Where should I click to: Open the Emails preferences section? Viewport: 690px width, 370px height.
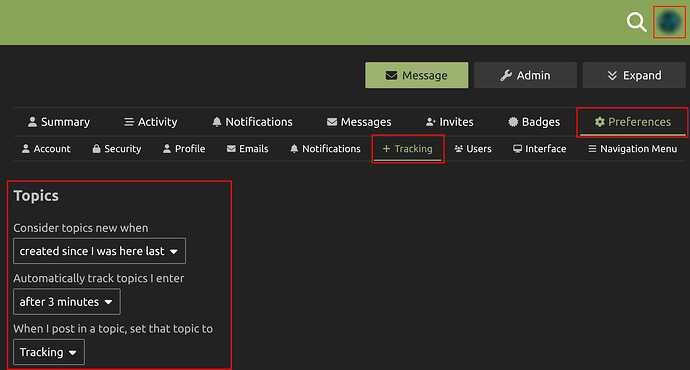coord(247,149)
